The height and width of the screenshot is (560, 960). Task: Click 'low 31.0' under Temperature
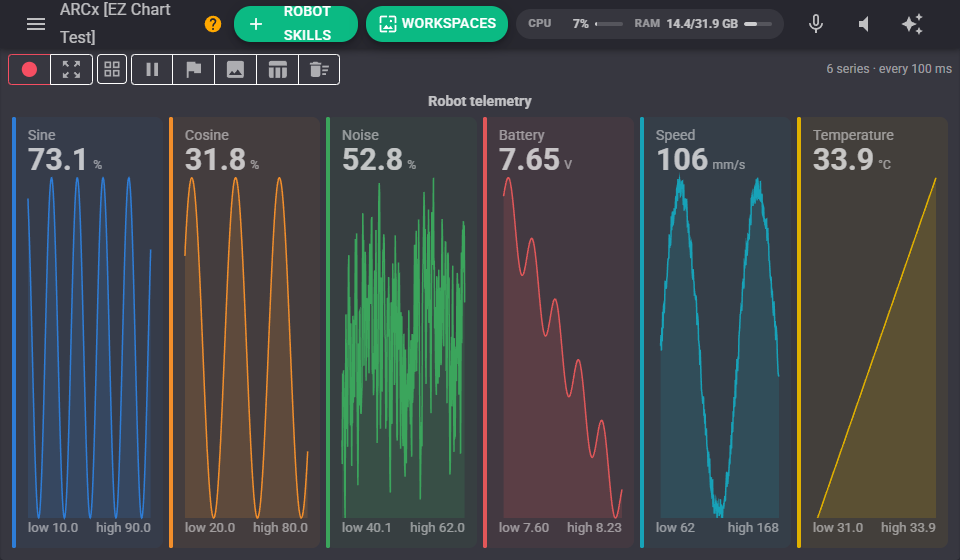pyautogui.click(x=838, y=528)
